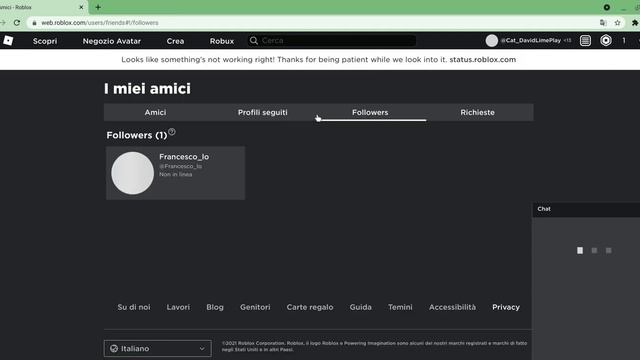This screenshot has width=640, height=360.
Task: Switch to the Amici tab
Action: (x=155, y=112)
